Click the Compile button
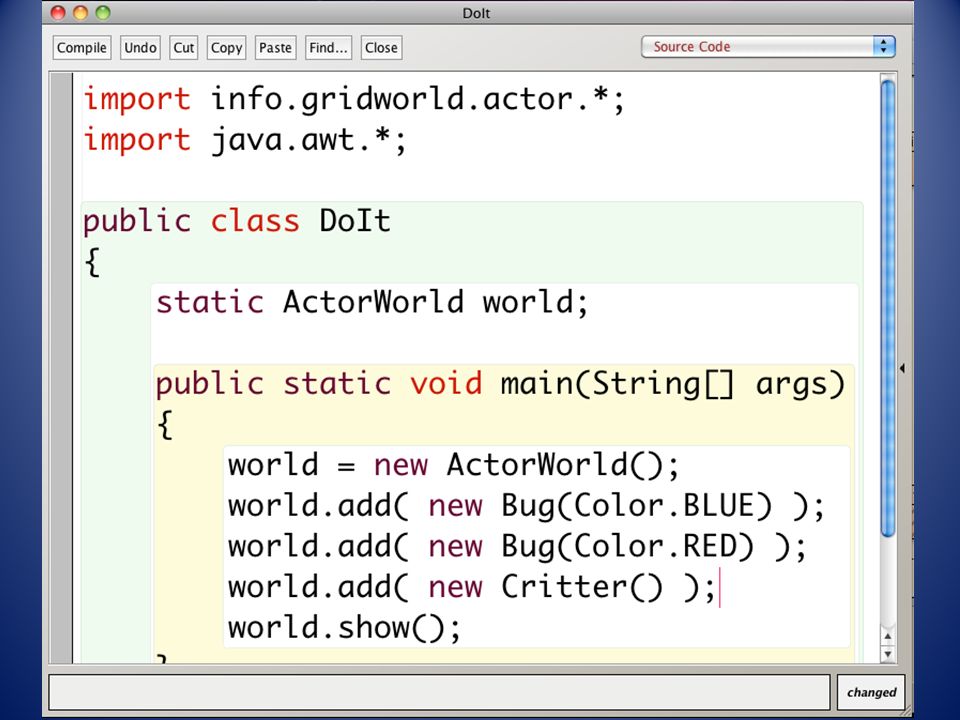This screenshot has height=720, width=960. click(x=81, y=48)
